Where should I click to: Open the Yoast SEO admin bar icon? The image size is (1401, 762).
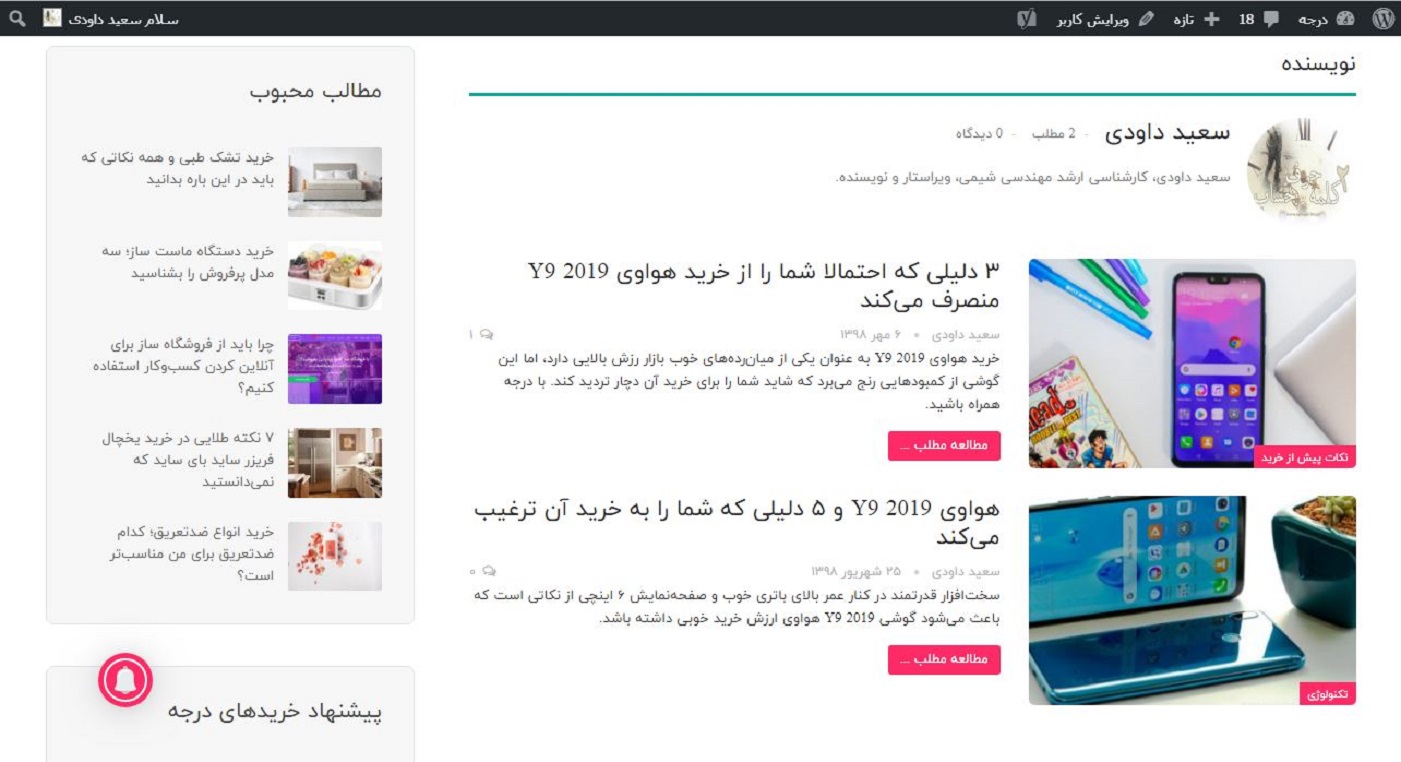click(x=1026, y=18)
